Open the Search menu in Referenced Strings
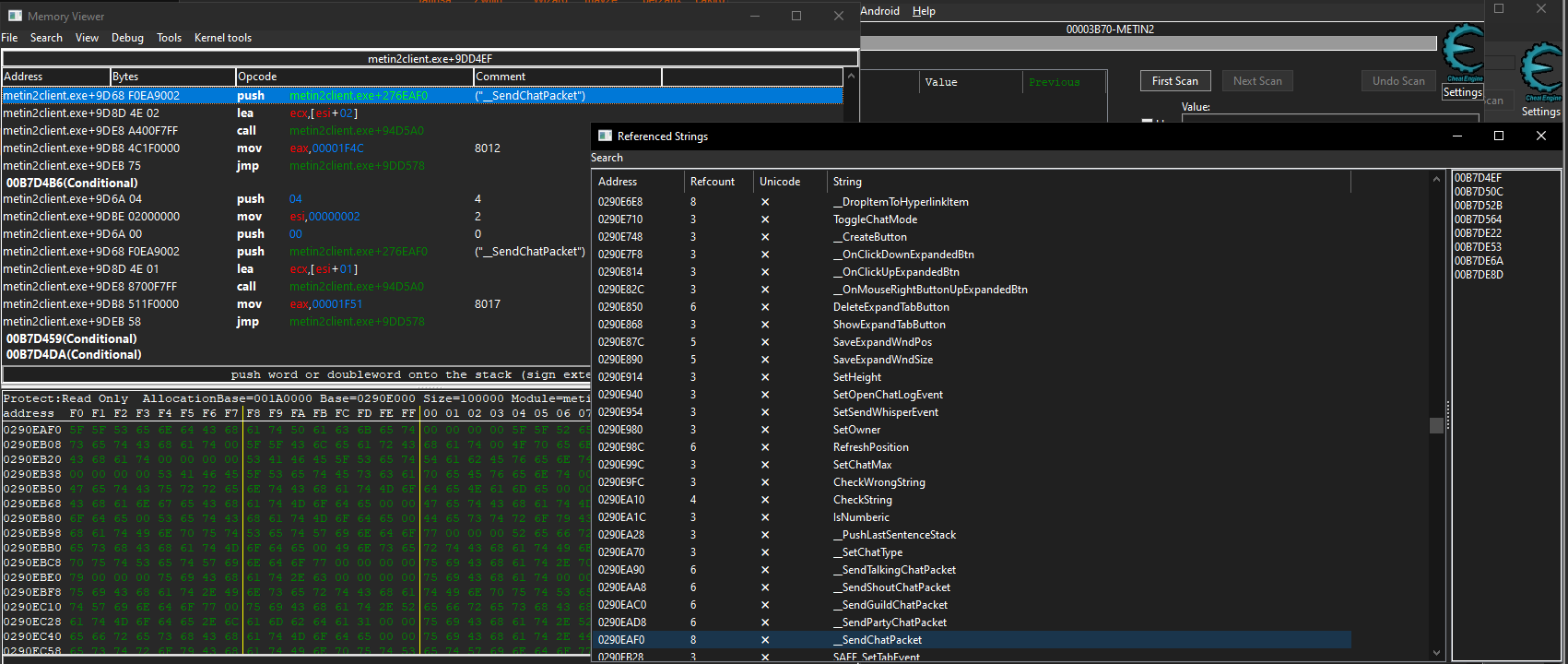This screenshot has height=664, width=1568. pos(607,158)
